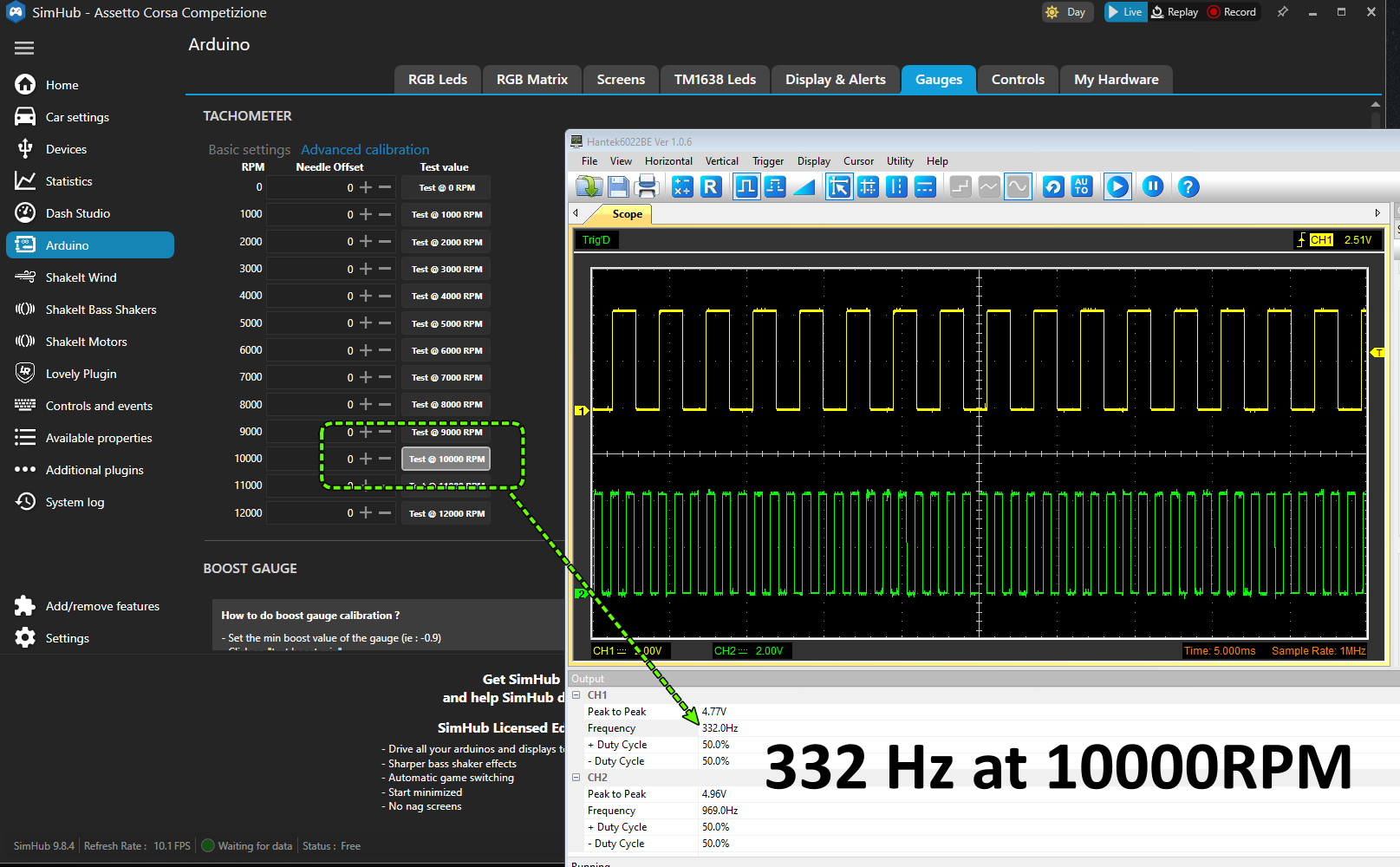Collapse CH1 output group
The image size is (1400, 867).
tap(576, 695)
